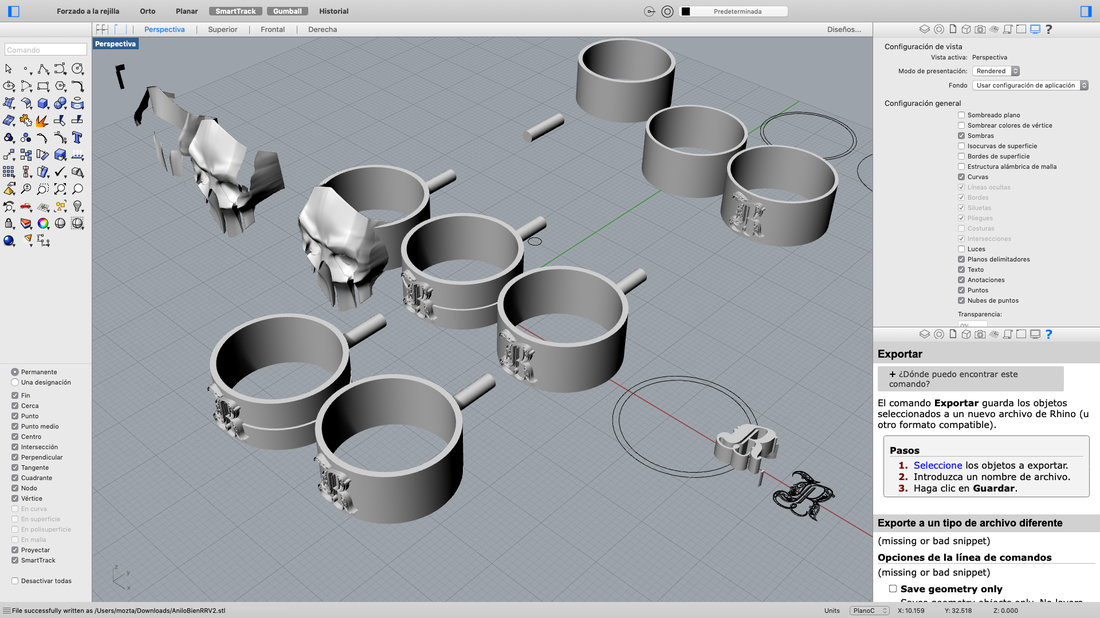The height and width of the screenshot is (618, 1100).
Task: Click the Zoom Extents magnifier icon
Action: coord(60,189)
